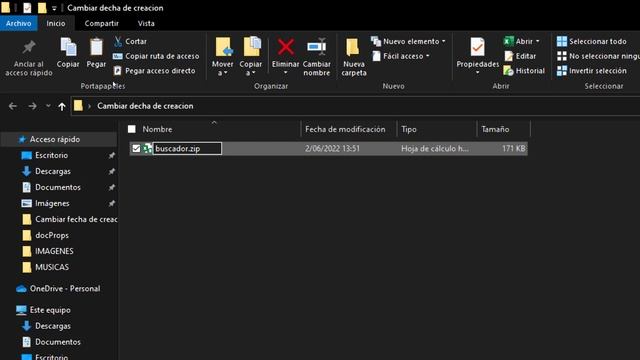Select Este equipo in navigation pane
The height and width of the screenshot is (360, 640).
pyautogui.click(x=50, y=310)
